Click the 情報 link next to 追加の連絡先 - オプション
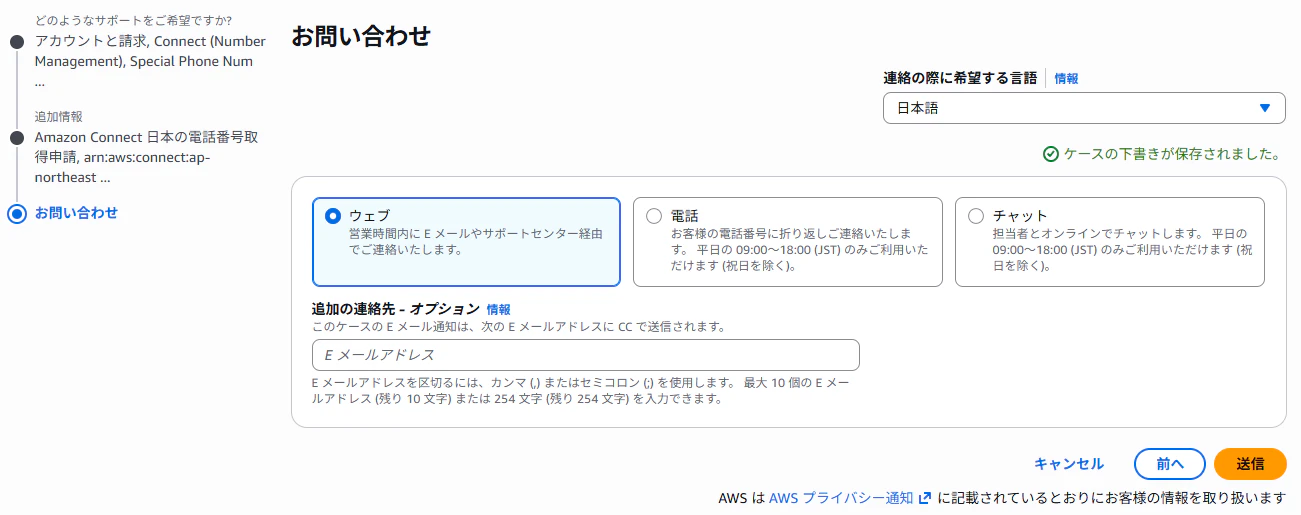The width and height of the screenshot is (1301, 515). [x=499, y=310]
